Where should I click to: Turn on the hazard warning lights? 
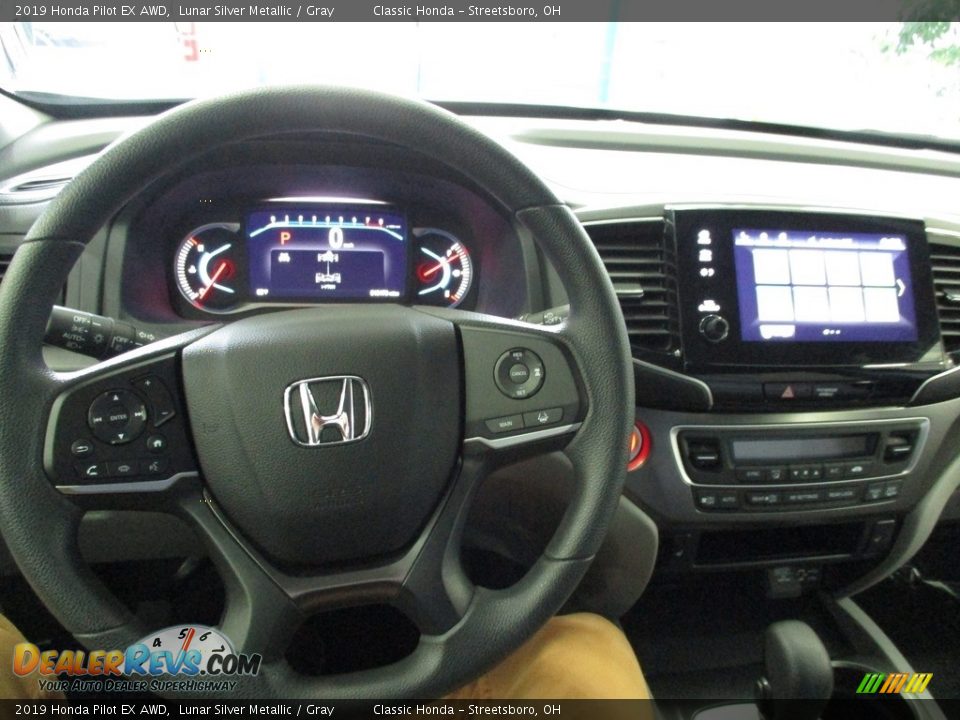pyautogui.click(x=788, y=391)
